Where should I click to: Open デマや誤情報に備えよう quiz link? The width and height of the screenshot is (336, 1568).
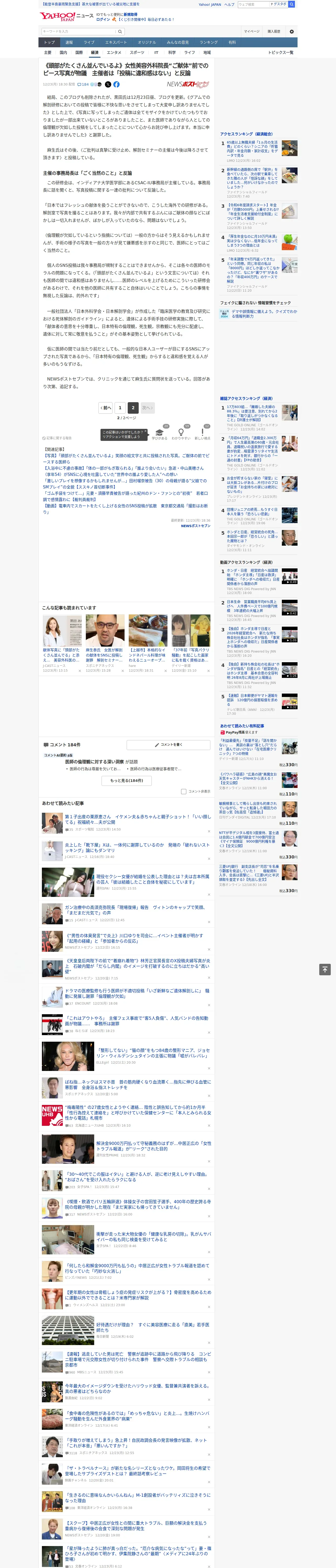click(264, 314)
